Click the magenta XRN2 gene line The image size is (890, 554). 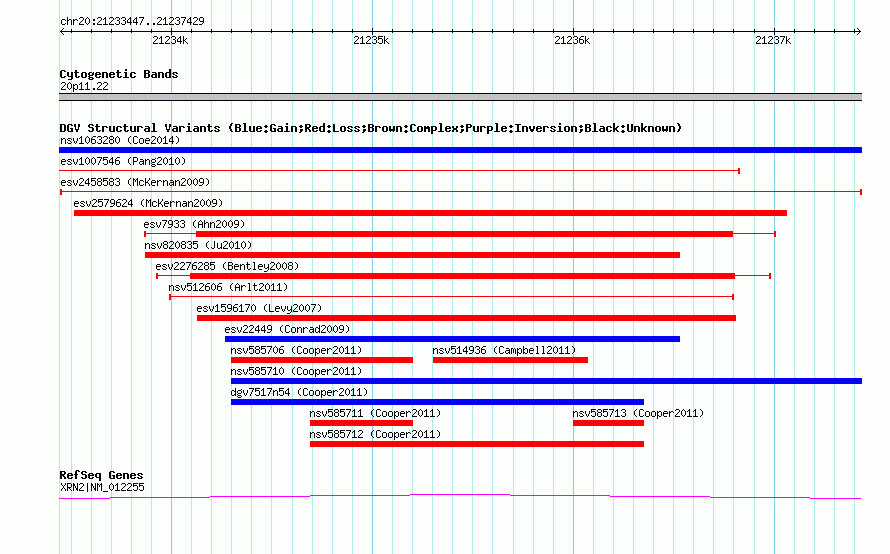point(460,497)
